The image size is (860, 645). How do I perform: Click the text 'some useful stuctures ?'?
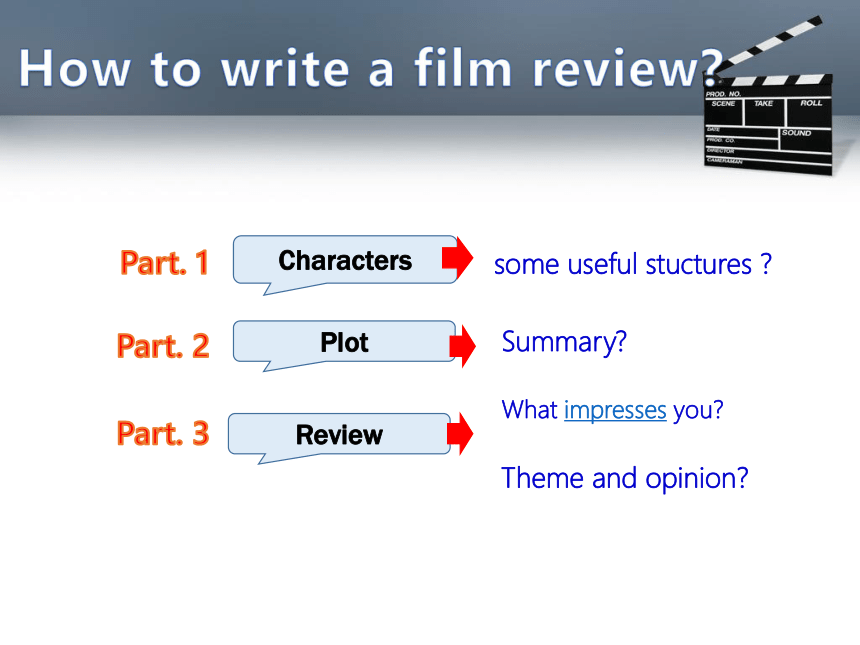632,264
